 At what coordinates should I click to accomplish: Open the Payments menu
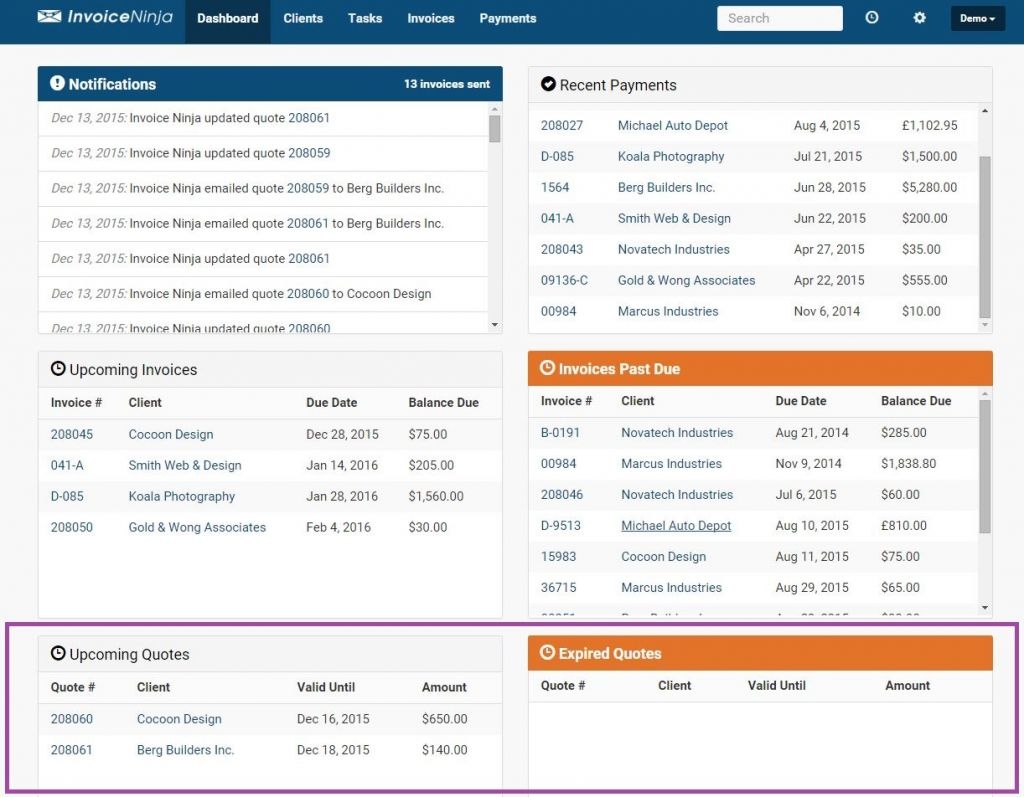tap(508, 18)
